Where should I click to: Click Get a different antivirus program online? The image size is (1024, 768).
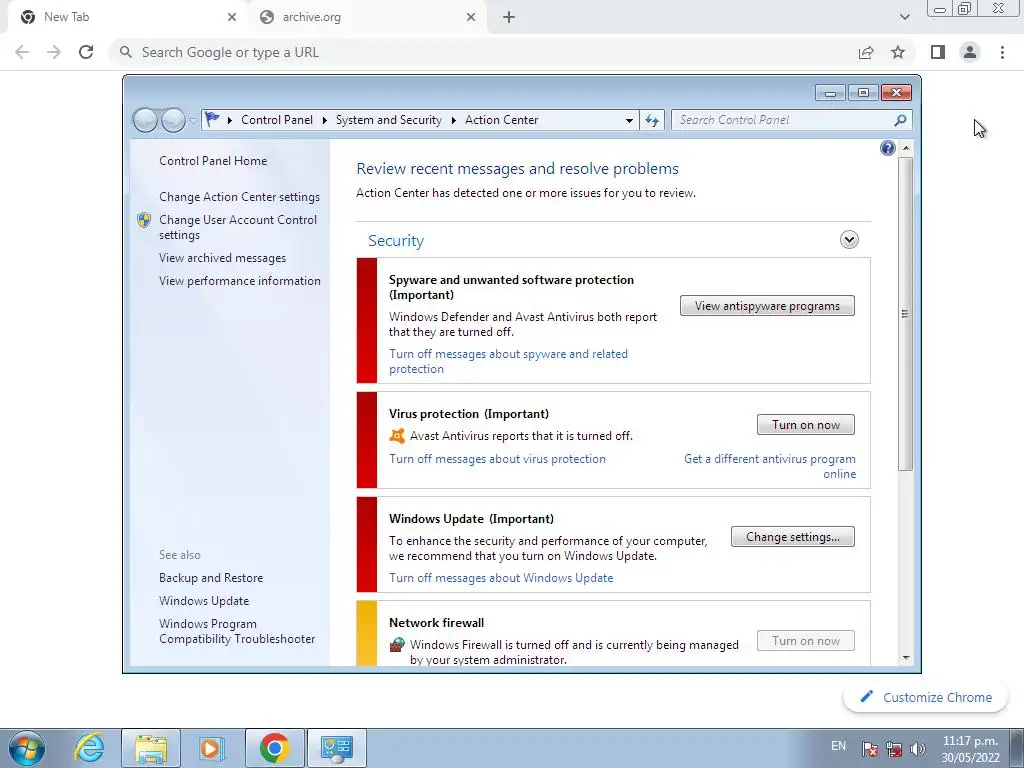pos(770,466)
